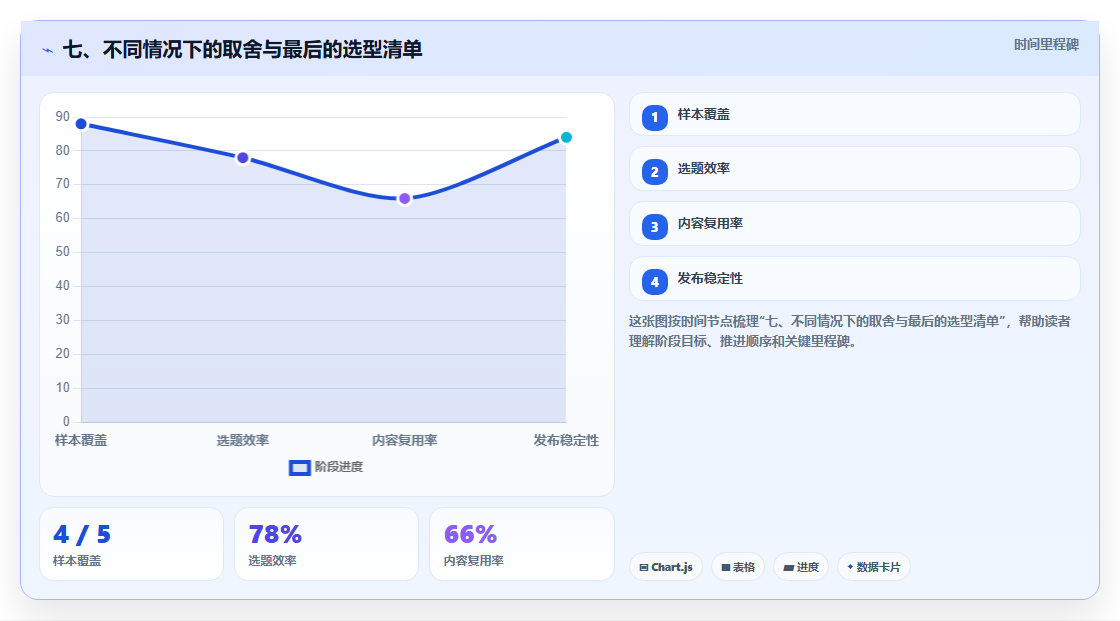The image size is (1120, 621).
Task: Click the number 4 badge for 发布稳定性
Action: [654, 282]
